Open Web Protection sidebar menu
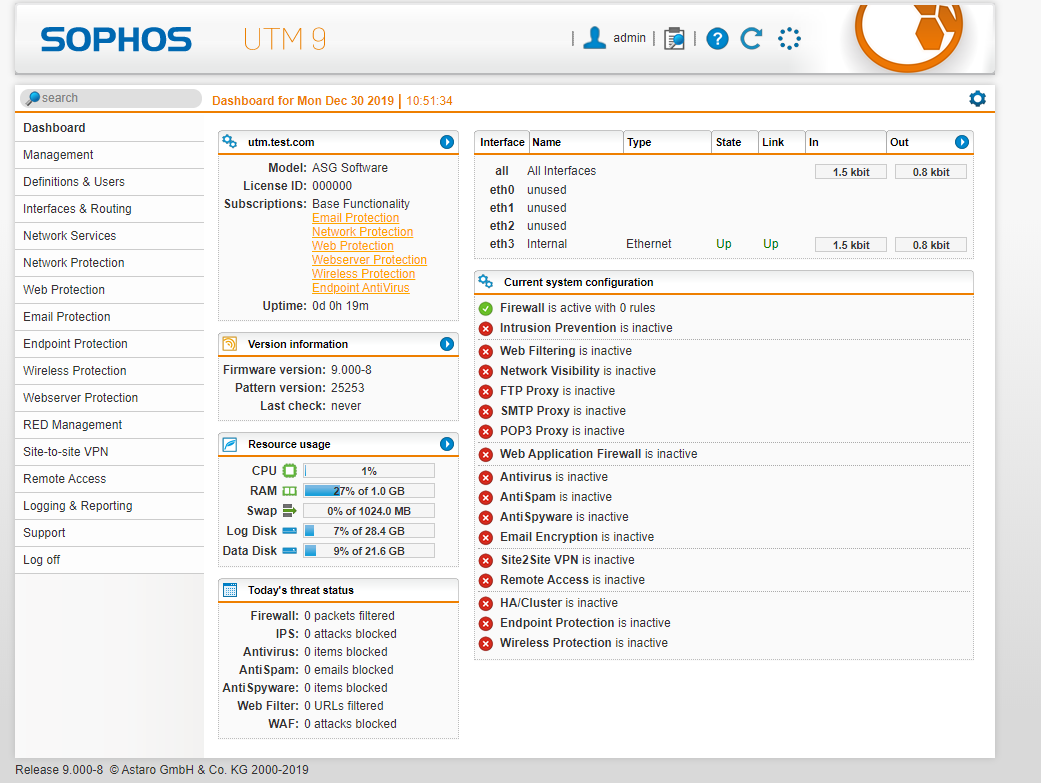Viewport: 1041px width, 783px height. [x=110, y=290]
